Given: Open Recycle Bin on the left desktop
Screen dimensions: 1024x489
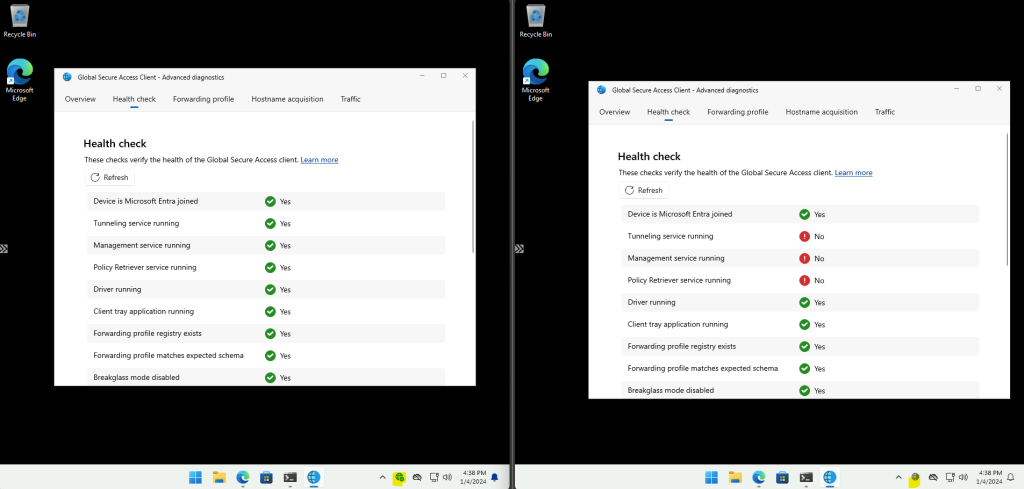Looking at the screenshot, I should (20, 21).
